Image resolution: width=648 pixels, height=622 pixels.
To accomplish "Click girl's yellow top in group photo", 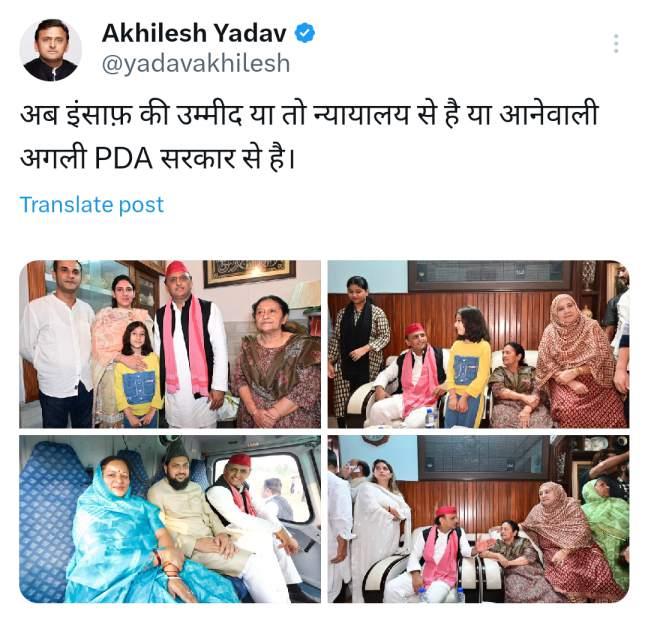I will coord(138,382).
